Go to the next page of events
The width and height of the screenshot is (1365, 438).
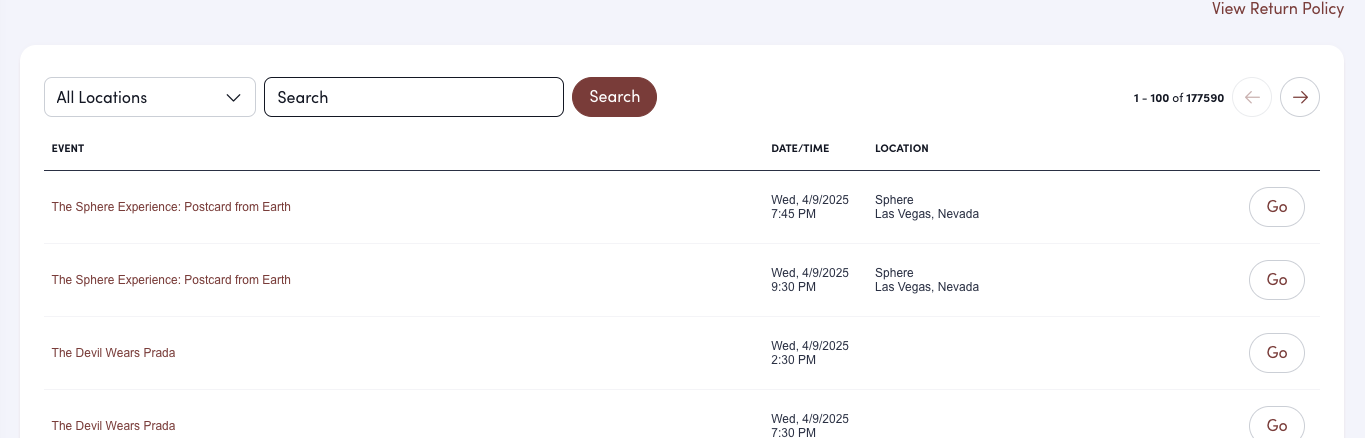(1300, 97)
